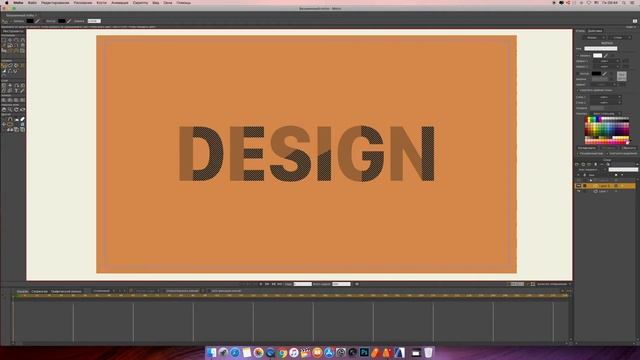640x360 pixels.
Task: Open the dropdown below Layers panel icons
Action: 590,169
